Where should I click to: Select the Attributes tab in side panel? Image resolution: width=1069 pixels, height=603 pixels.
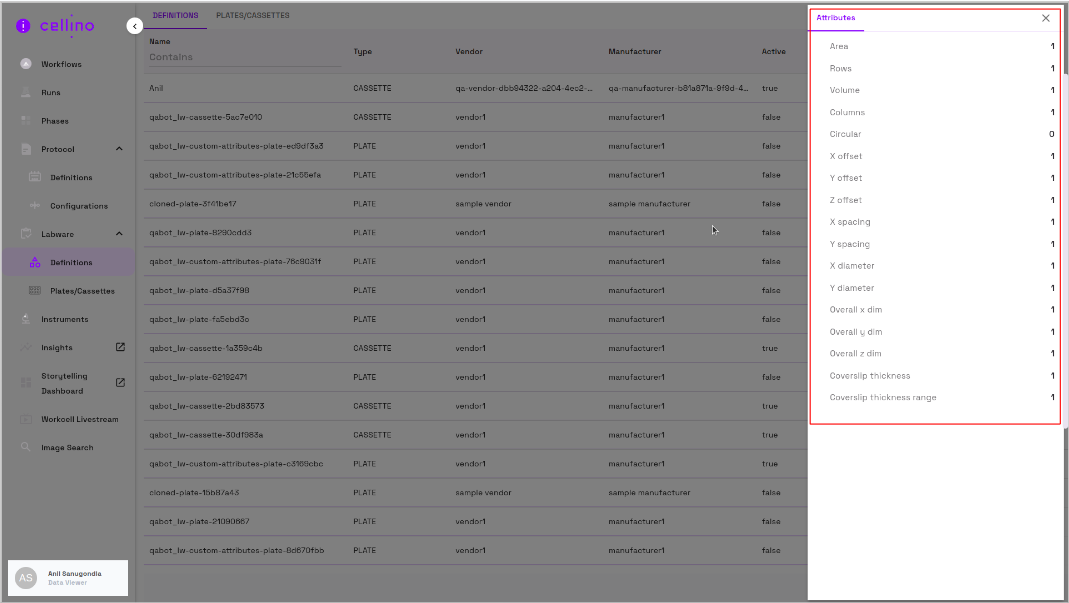click(836, 18)
